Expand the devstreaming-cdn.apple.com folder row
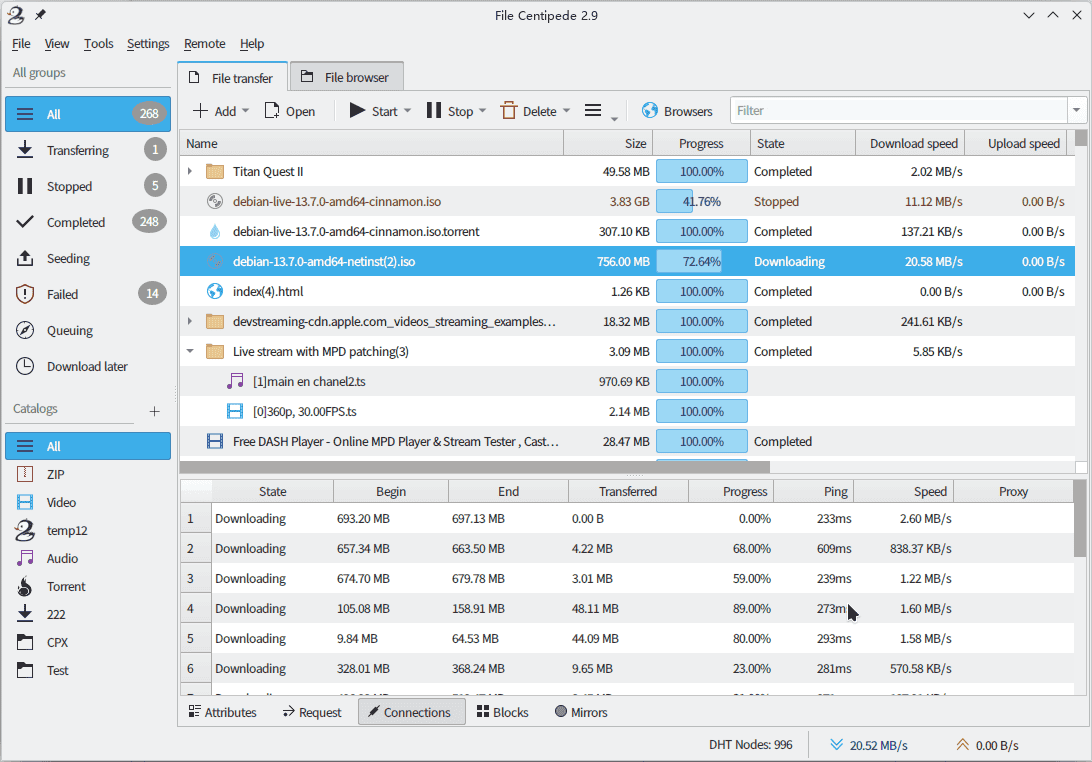This screenshot has height=762, width=1092. (x=189, y=321)
